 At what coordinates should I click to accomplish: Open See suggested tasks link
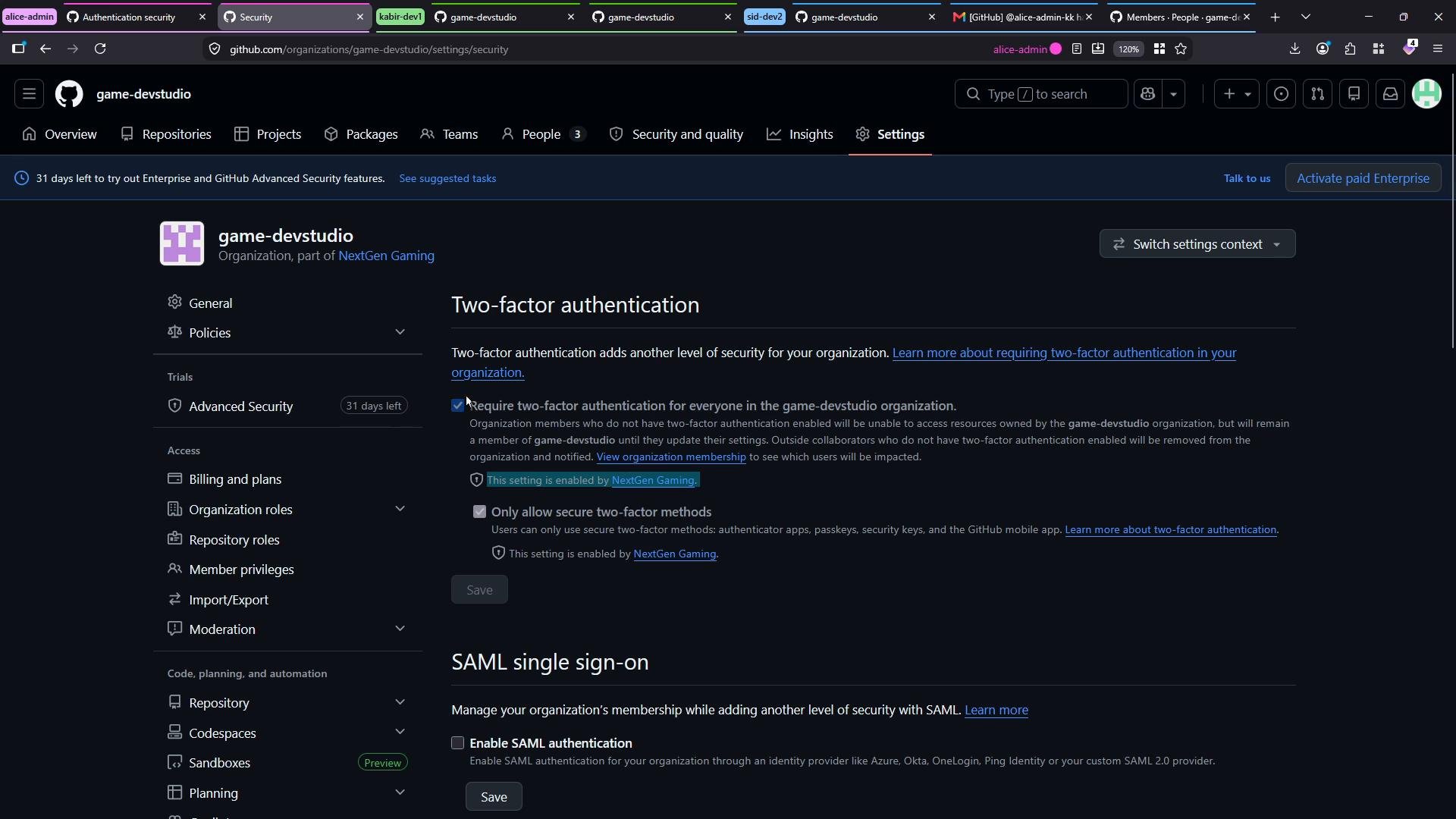pyautogui.click(x=447, y=178)
